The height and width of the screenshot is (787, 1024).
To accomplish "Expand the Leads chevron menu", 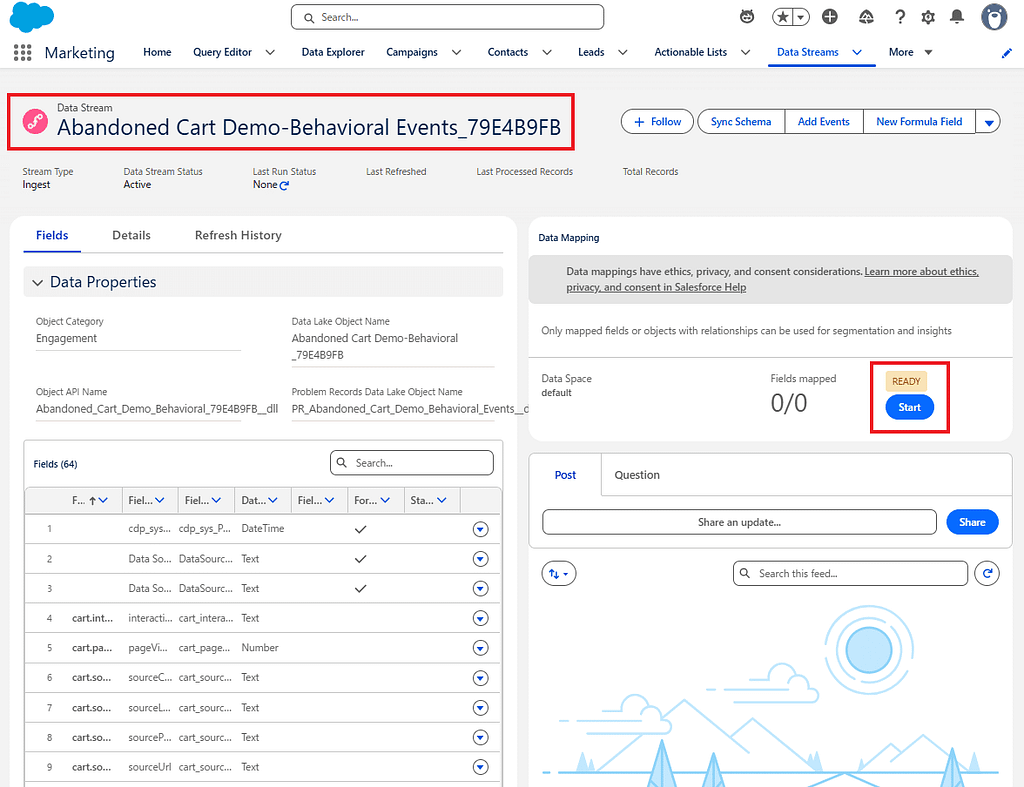I will coord(623,52).
